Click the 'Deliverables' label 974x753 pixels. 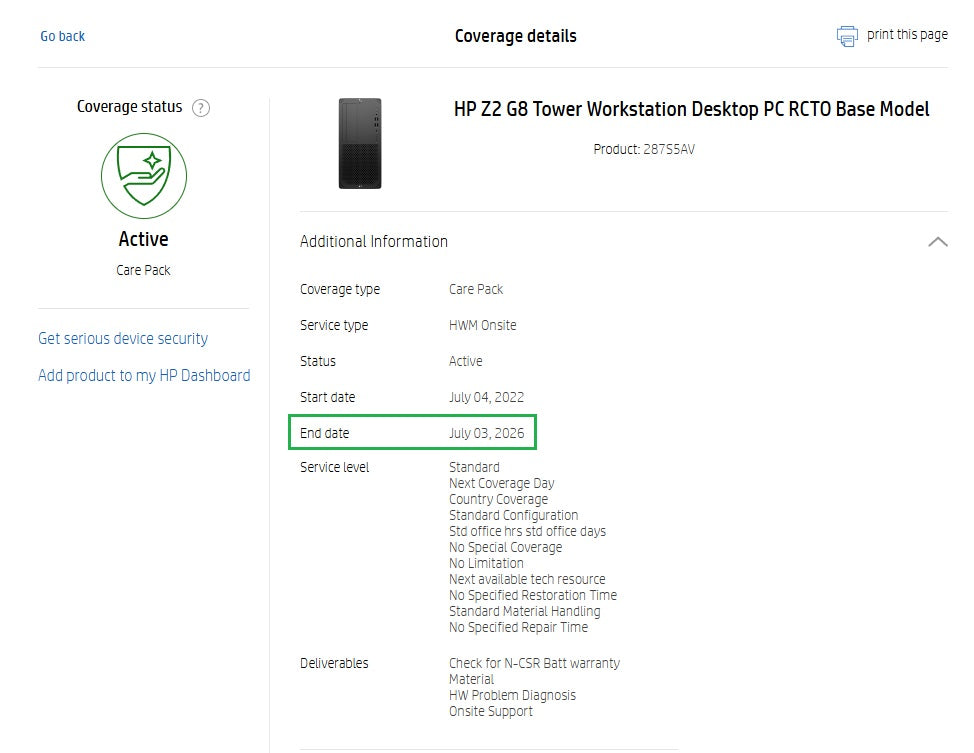334,664
